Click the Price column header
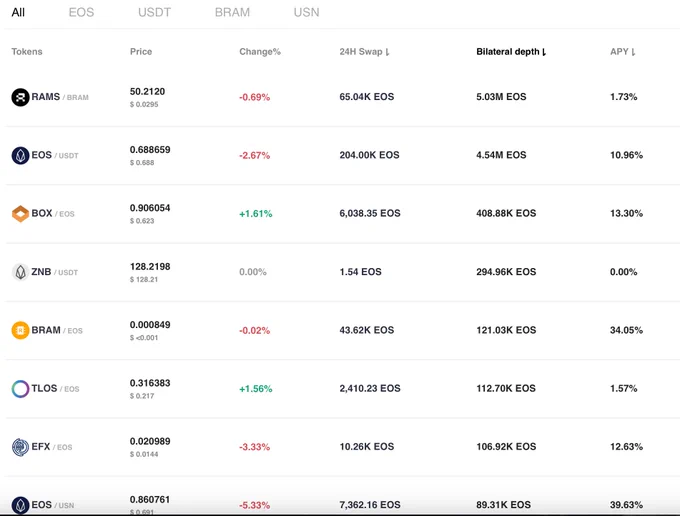Screen dimensions: 680x516 [x=141, y=52]
